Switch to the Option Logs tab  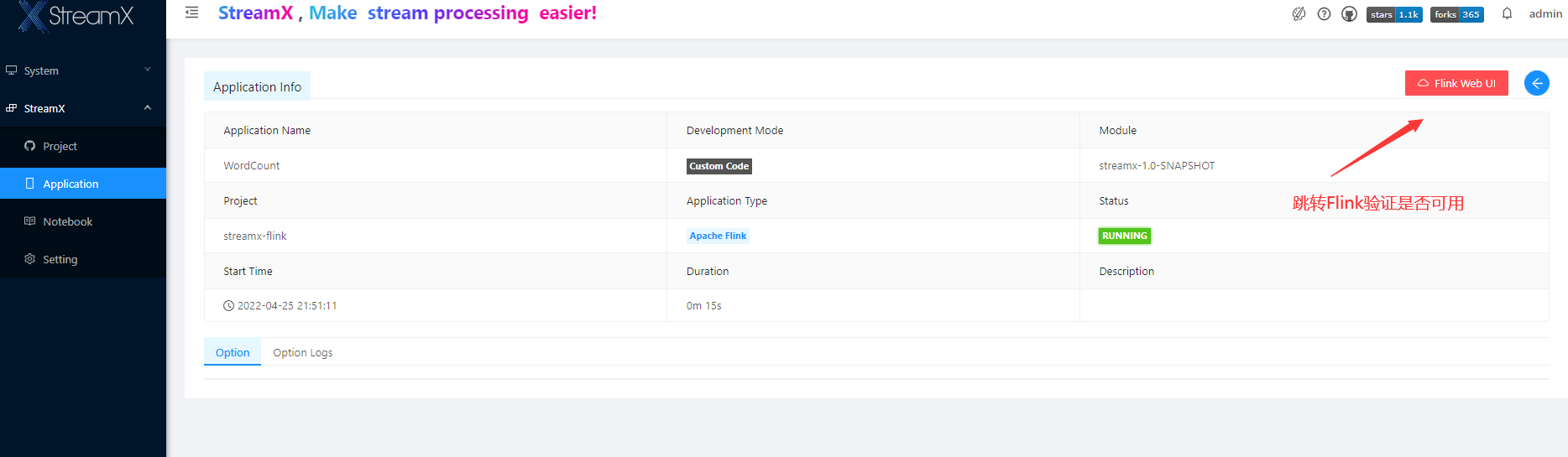pyautogui.click(x=303, y=352)
